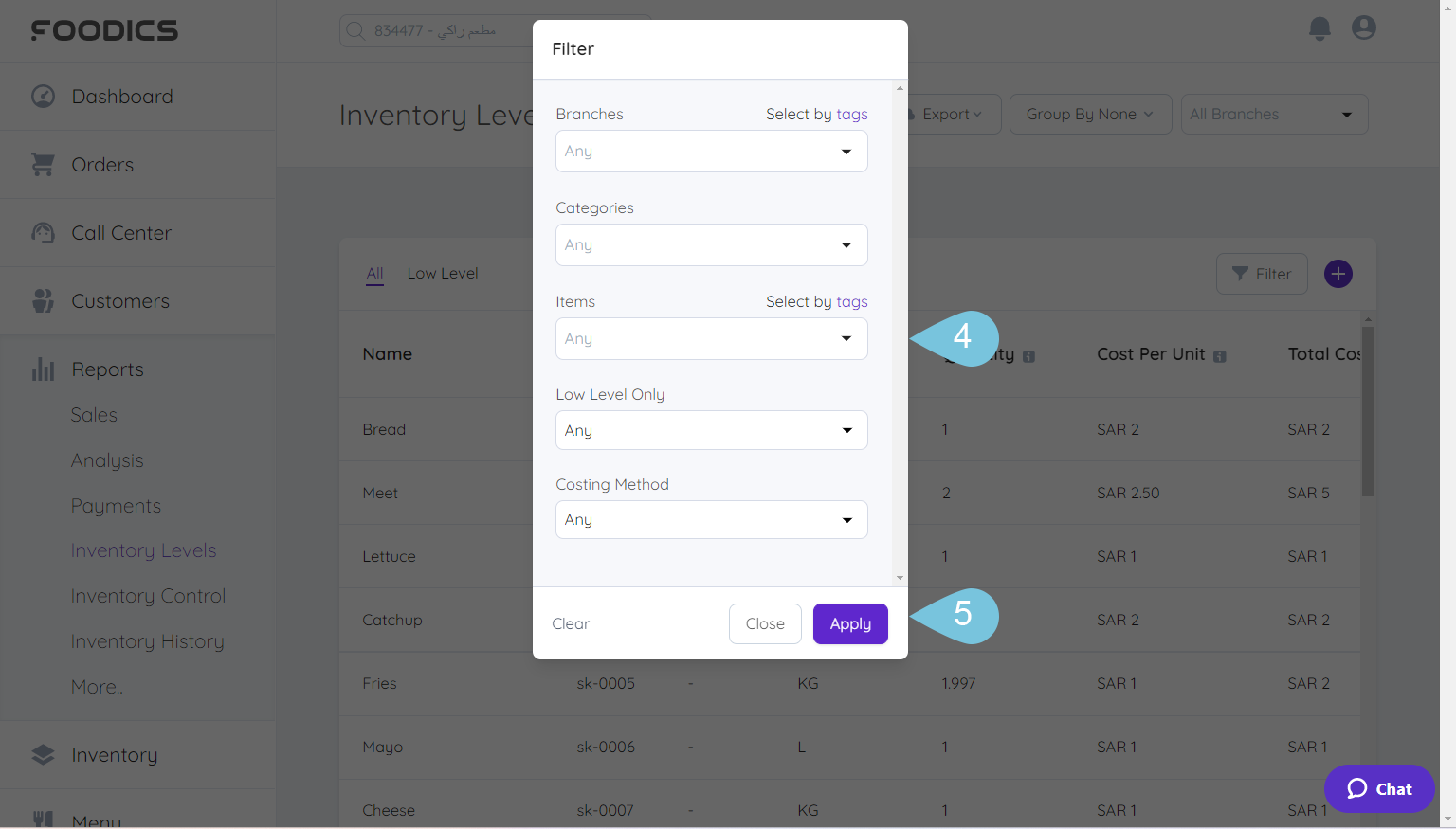This screenshot has width=1456, height=829.
Task: Select the Inventory layers icon in sidebar
Action: click(x=43, y=754)
